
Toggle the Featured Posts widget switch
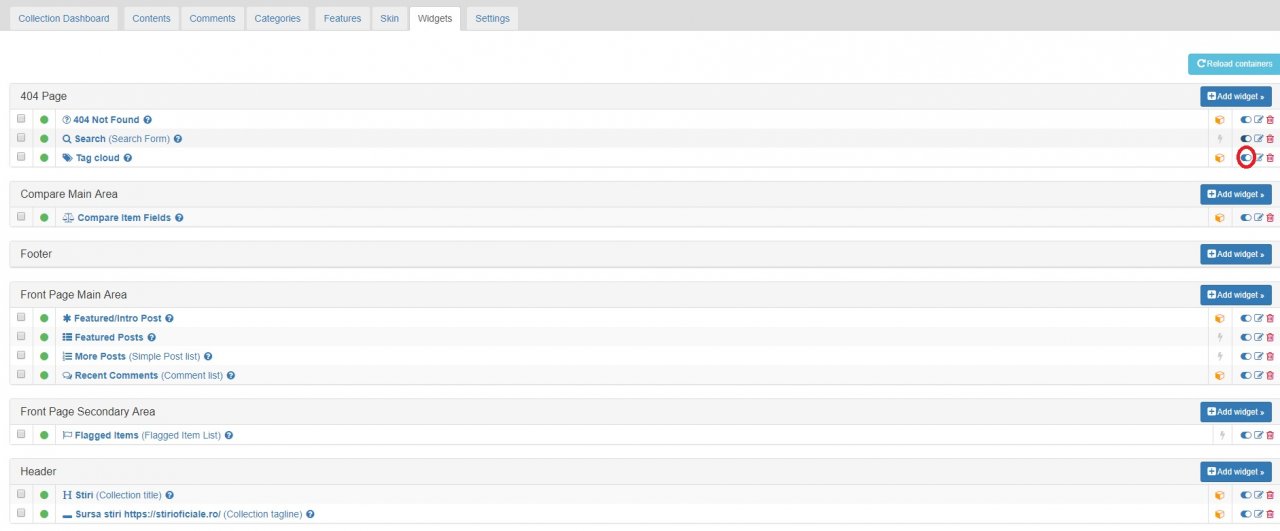point(1246,338)
